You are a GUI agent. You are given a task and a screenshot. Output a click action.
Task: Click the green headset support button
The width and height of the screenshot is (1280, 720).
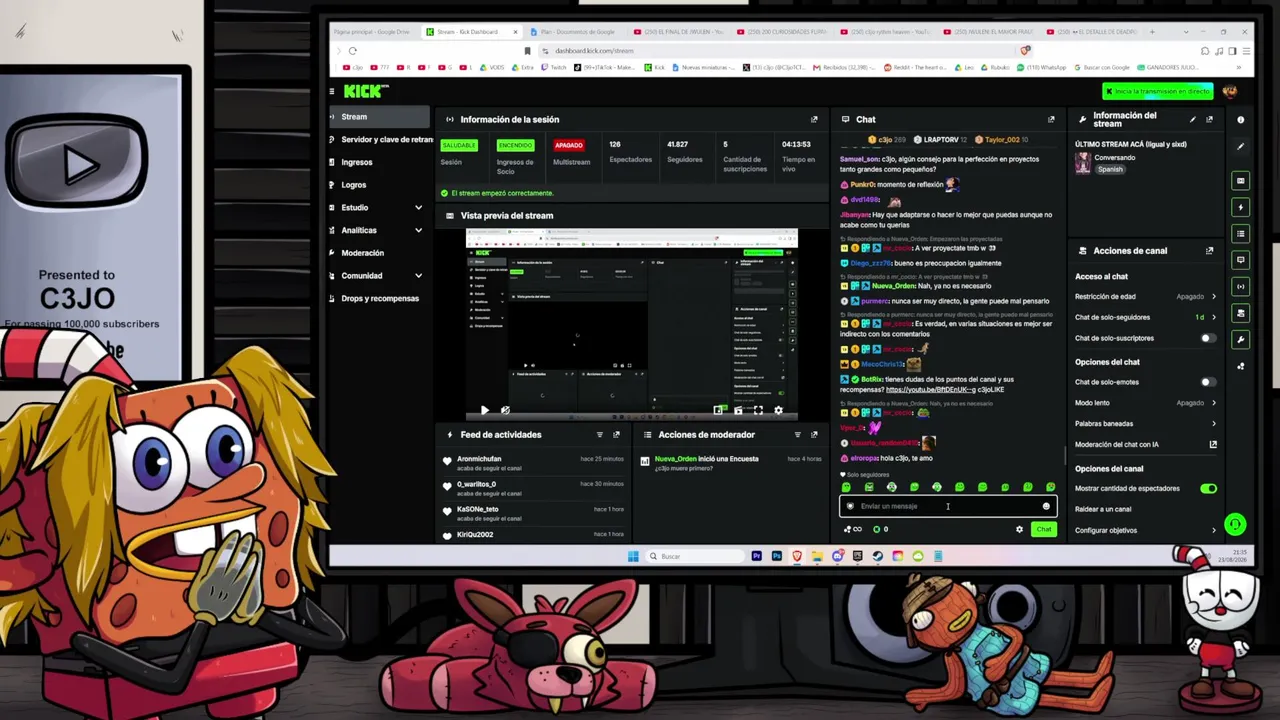pos(1235,524)
